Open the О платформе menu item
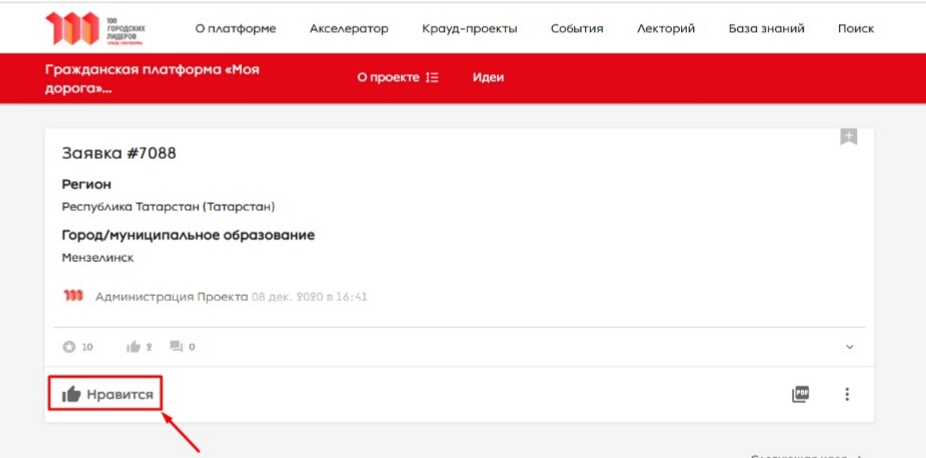Viewport: 926px width, 458px height. (x=235, y=29)
